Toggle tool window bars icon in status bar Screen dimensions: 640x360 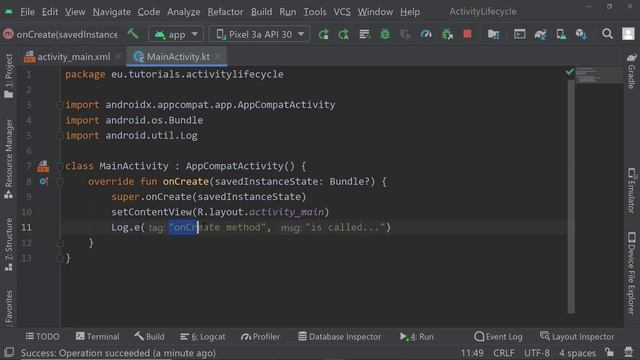(x=9, y=352)
